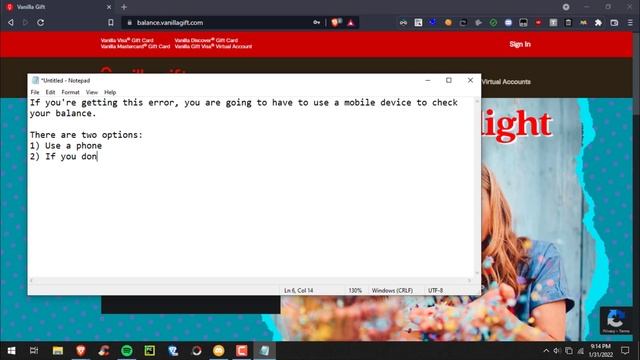
Task: Click the red extension icon in toolbar
Action: pyautogui.click(x=538, y=22)
